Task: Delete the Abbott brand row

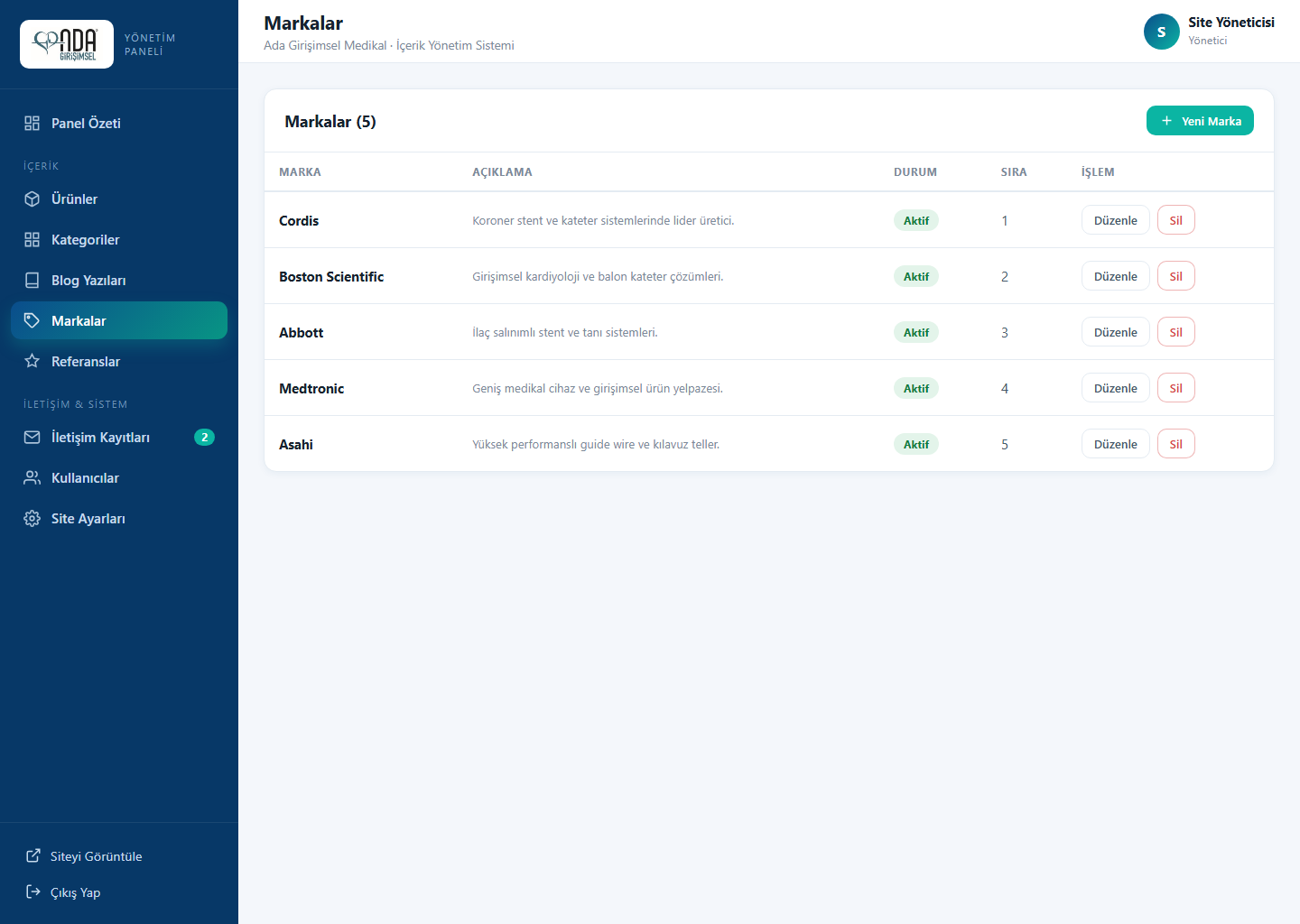Action: tap(1176, 332)
